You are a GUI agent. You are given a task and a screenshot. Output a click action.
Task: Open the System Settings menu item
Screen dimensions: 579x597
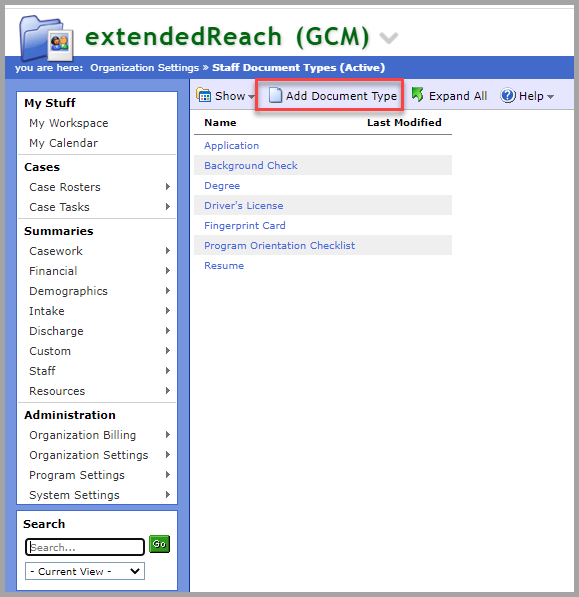(x=74, y=495)
